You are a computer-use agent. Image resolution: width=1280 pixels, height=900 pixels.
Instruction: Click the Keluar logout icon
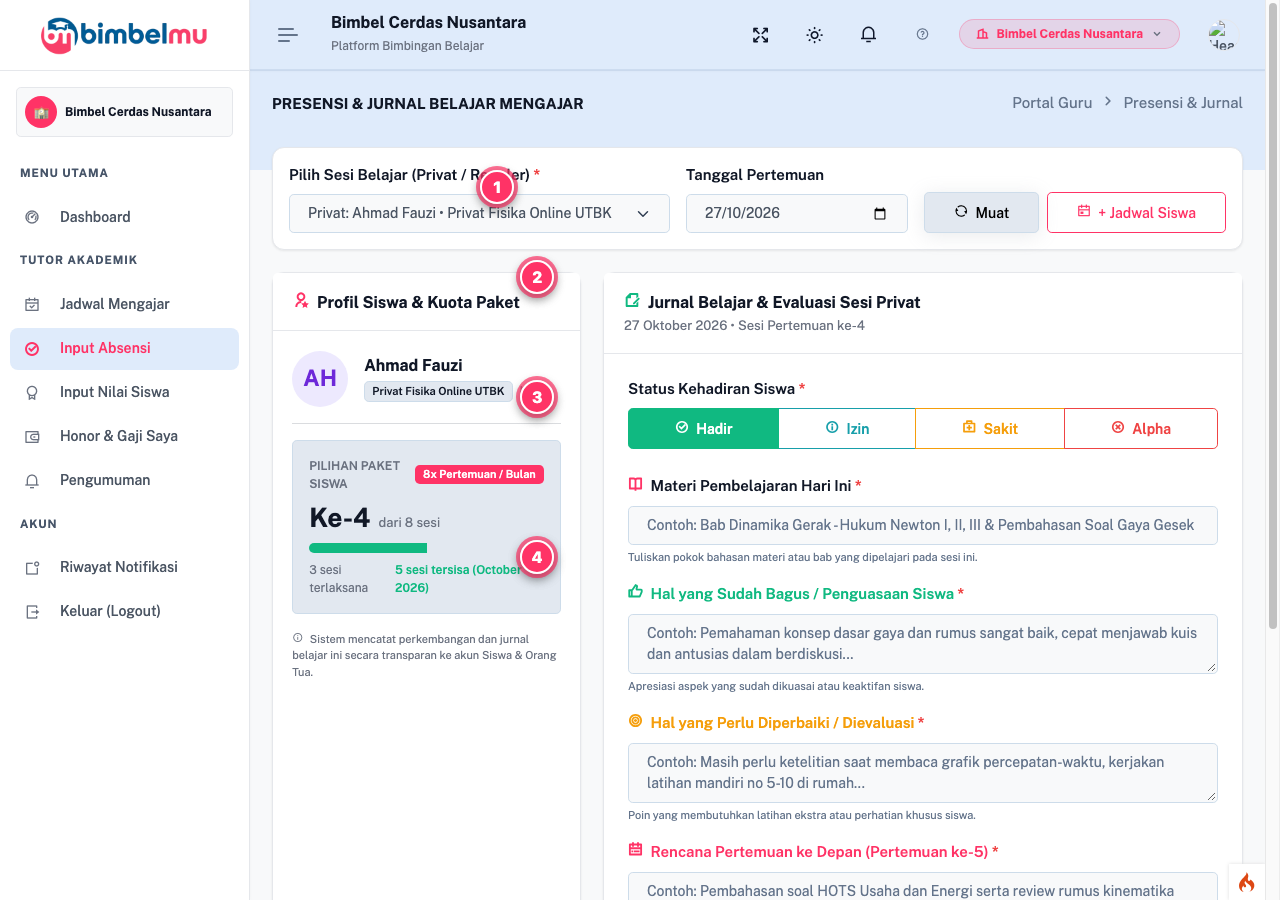32,611
